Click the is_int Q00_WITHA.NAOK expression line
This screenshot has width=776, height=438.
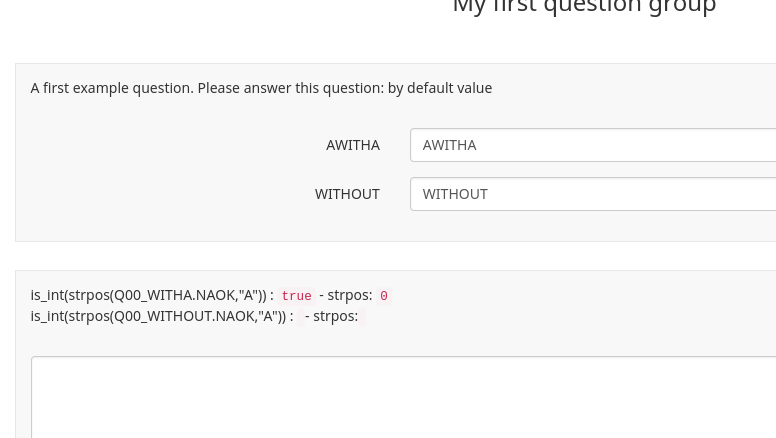click(150, 295)
